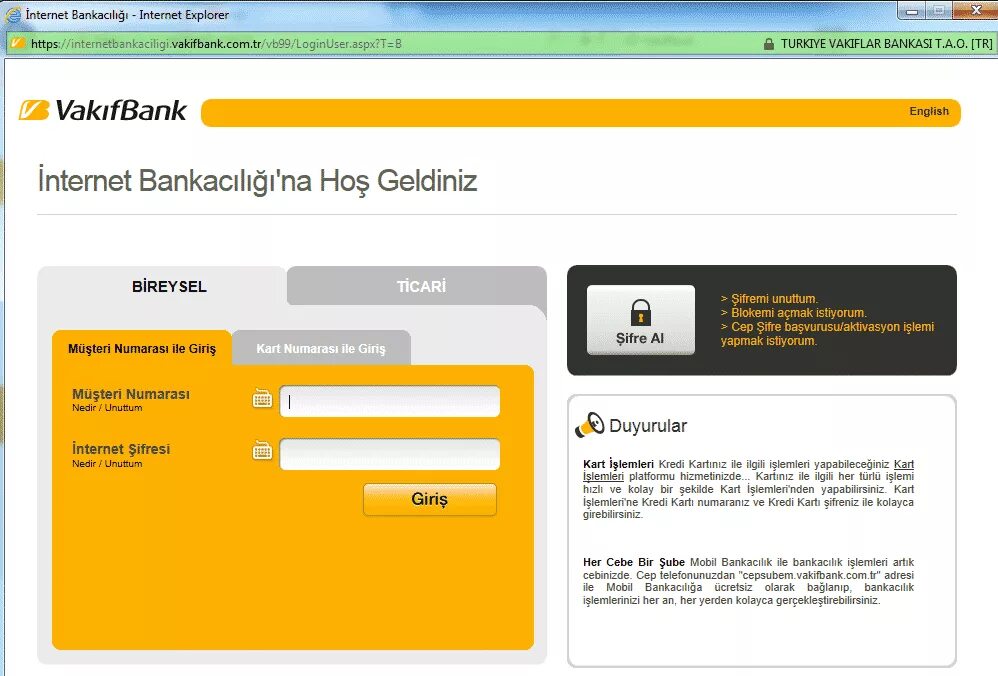Click TURKIYE VAKIFLAR BANKASI certificate label

pyautogui.click(x=887, y=44)
